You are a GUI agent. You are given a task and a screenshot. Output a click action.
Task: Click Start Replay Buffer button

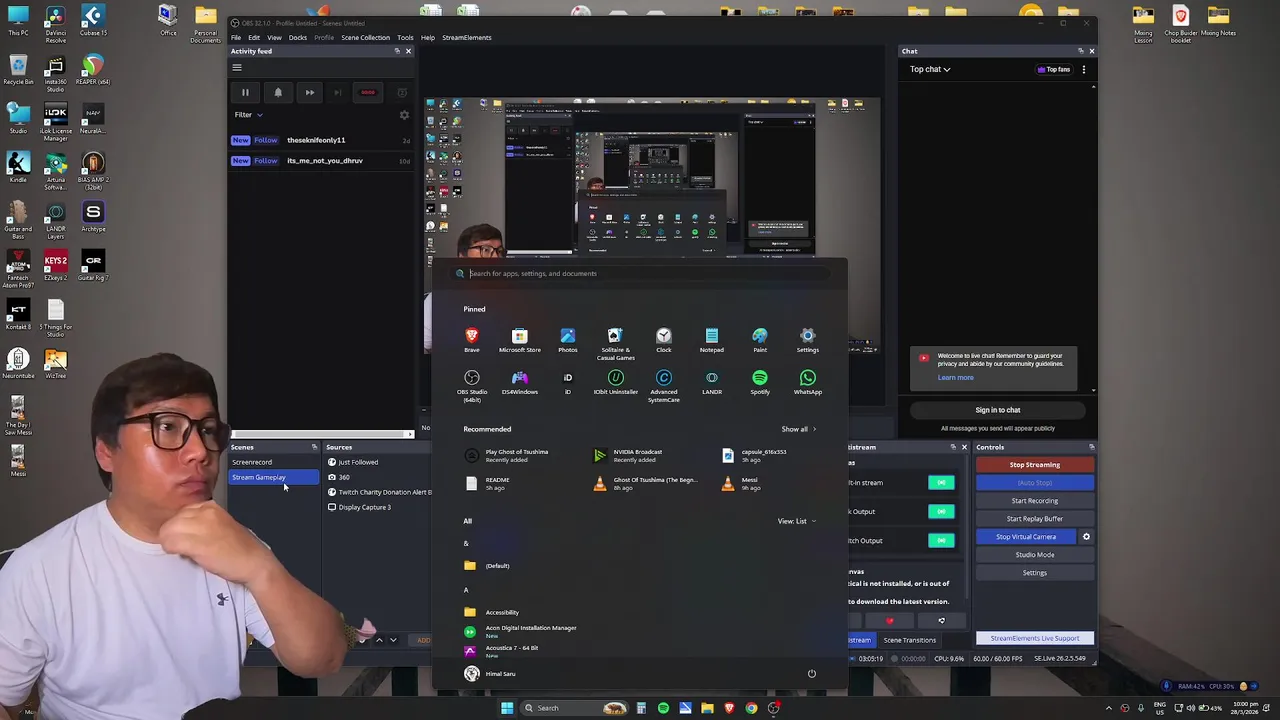pos(1035,519)
